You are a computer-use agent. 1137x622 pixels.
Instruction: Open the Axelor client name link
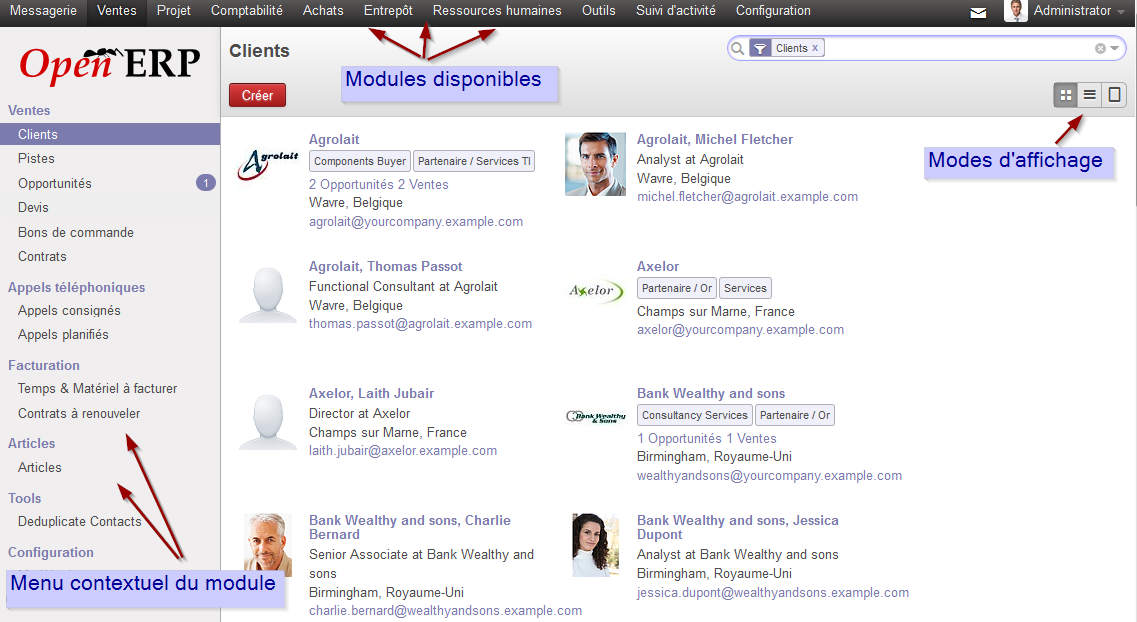tap(658, 266)
